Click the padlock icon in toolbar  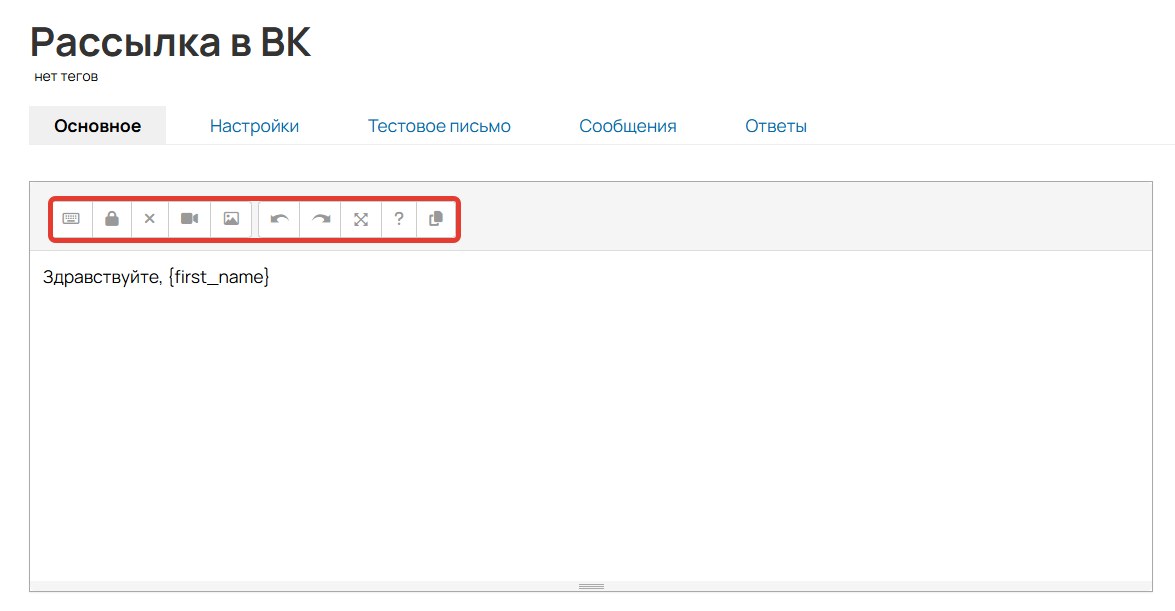point(112,219)
